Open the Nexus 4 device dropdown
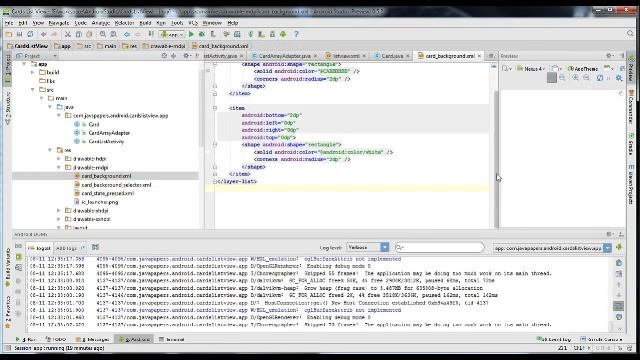The height and width of the screenshot is (360, 640). 531,69
